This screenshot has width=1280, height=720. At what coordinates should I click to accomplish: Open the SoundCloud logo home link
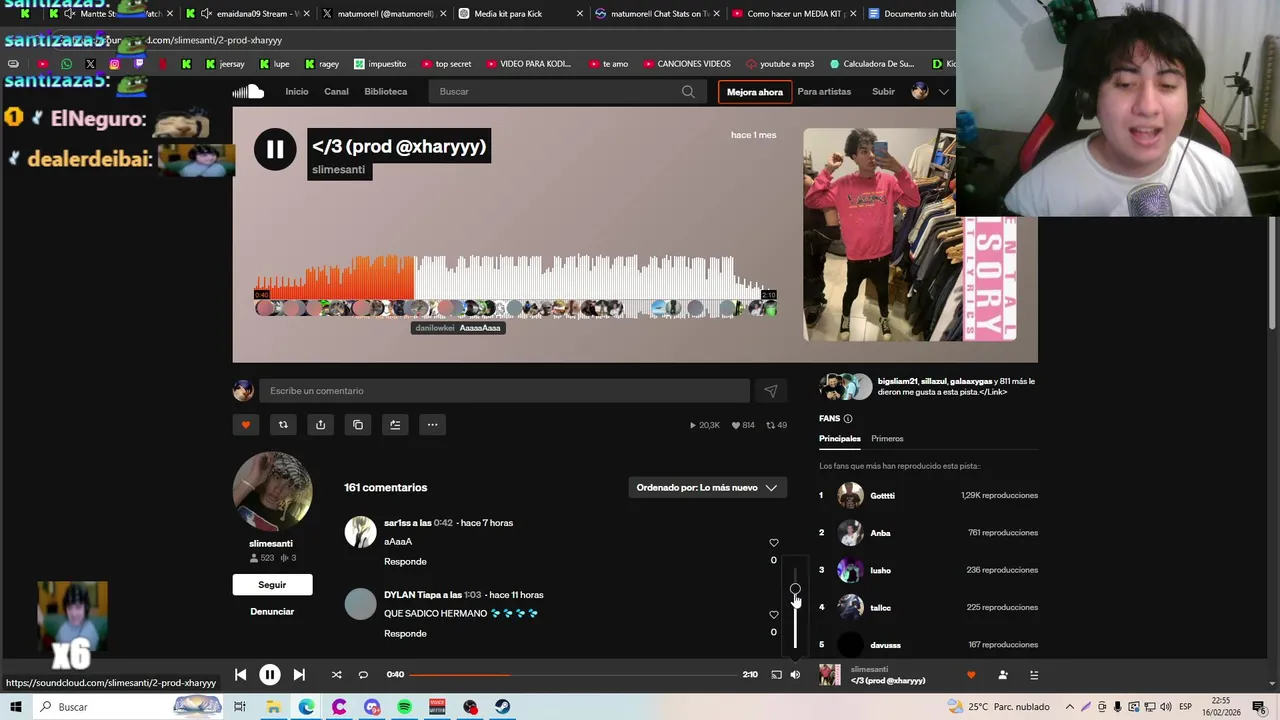point(248,91)
